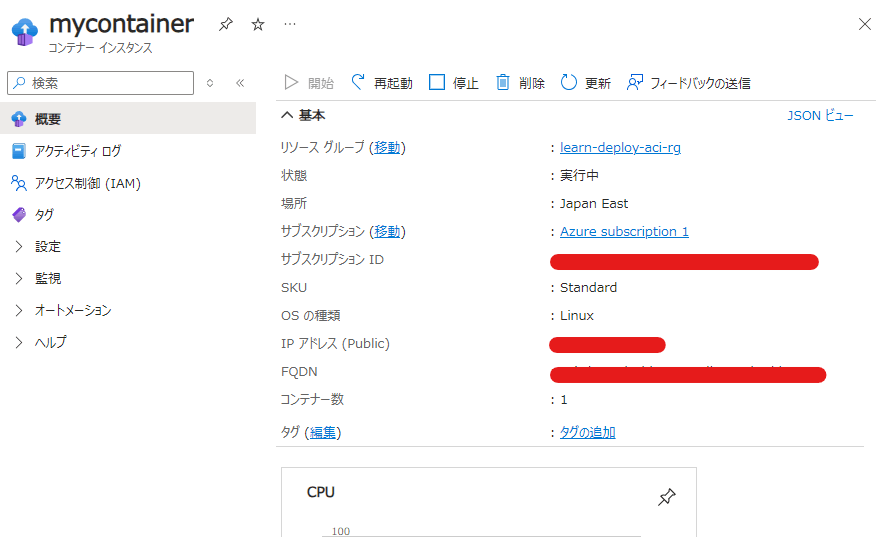The image size is (876, 537).
Task: Pin the CPU chart to dashboard
Action: coord(666,497)
